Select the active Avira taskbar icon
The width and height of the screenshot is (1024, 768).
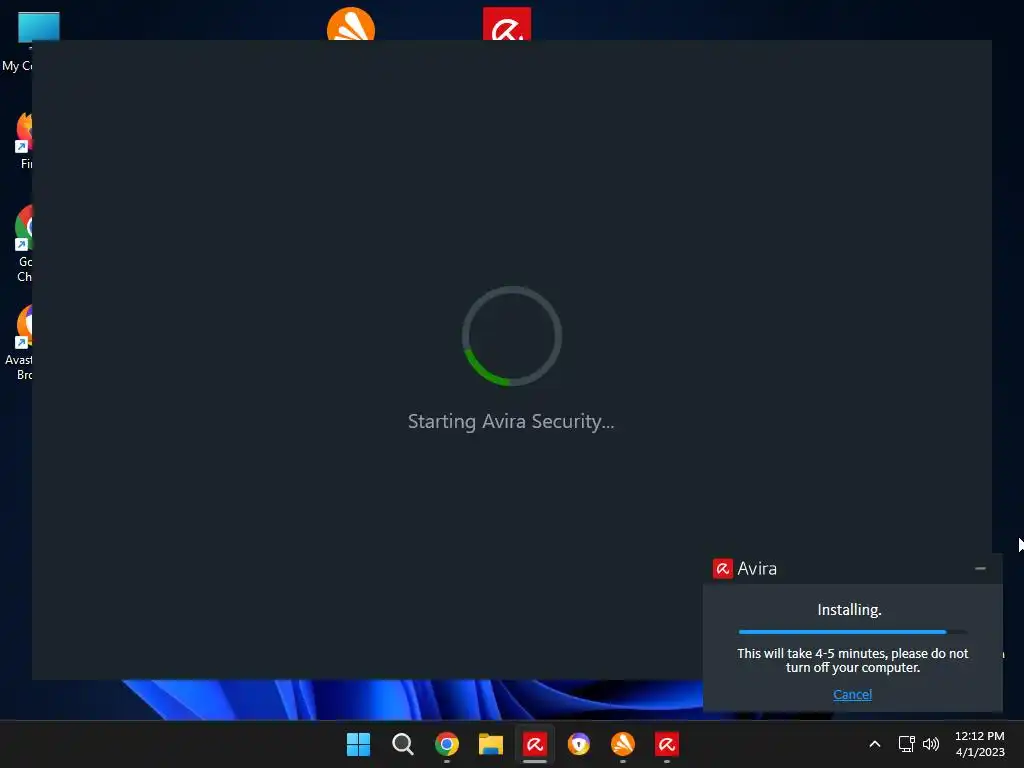pyautogui.click(x=535, y=744)
